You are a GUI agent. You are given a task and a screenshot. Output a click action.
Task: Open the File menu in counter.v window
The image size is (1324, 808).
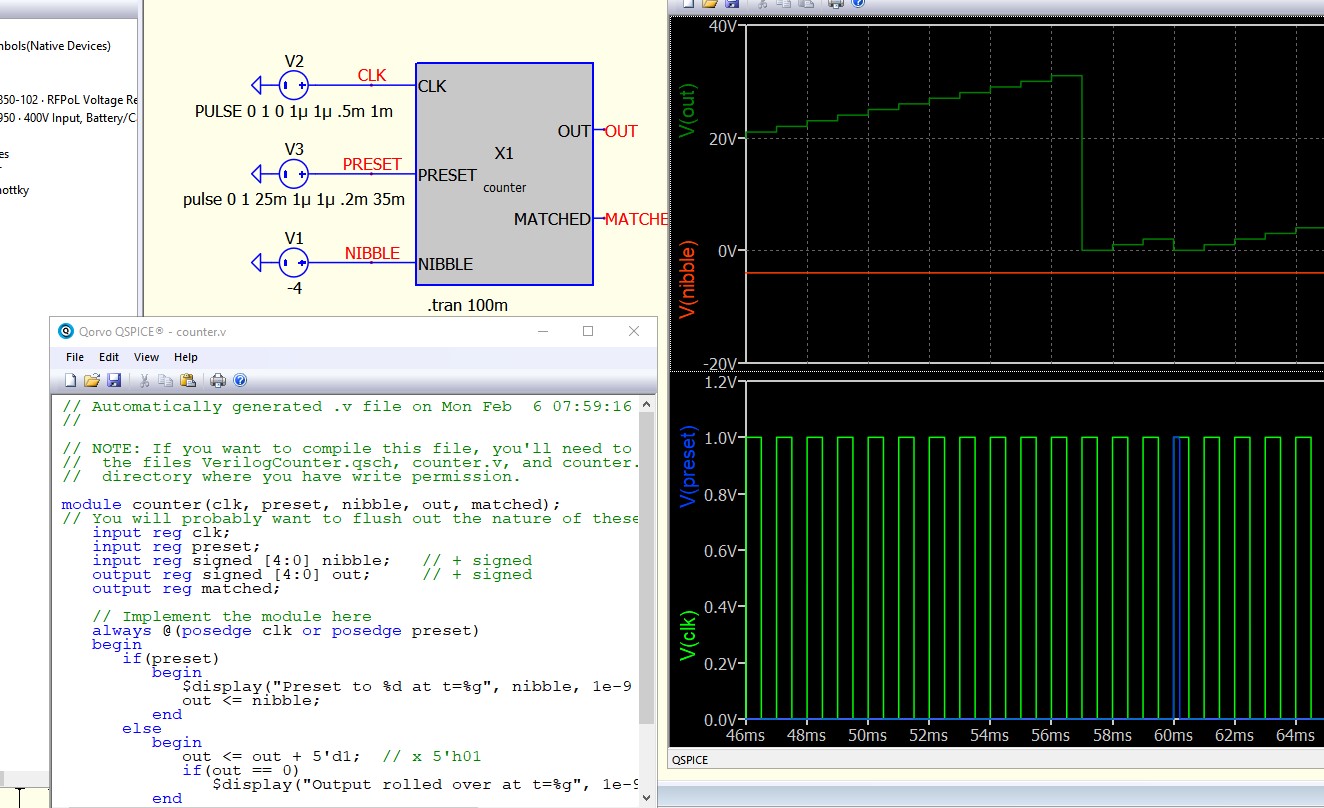(75, 357)
